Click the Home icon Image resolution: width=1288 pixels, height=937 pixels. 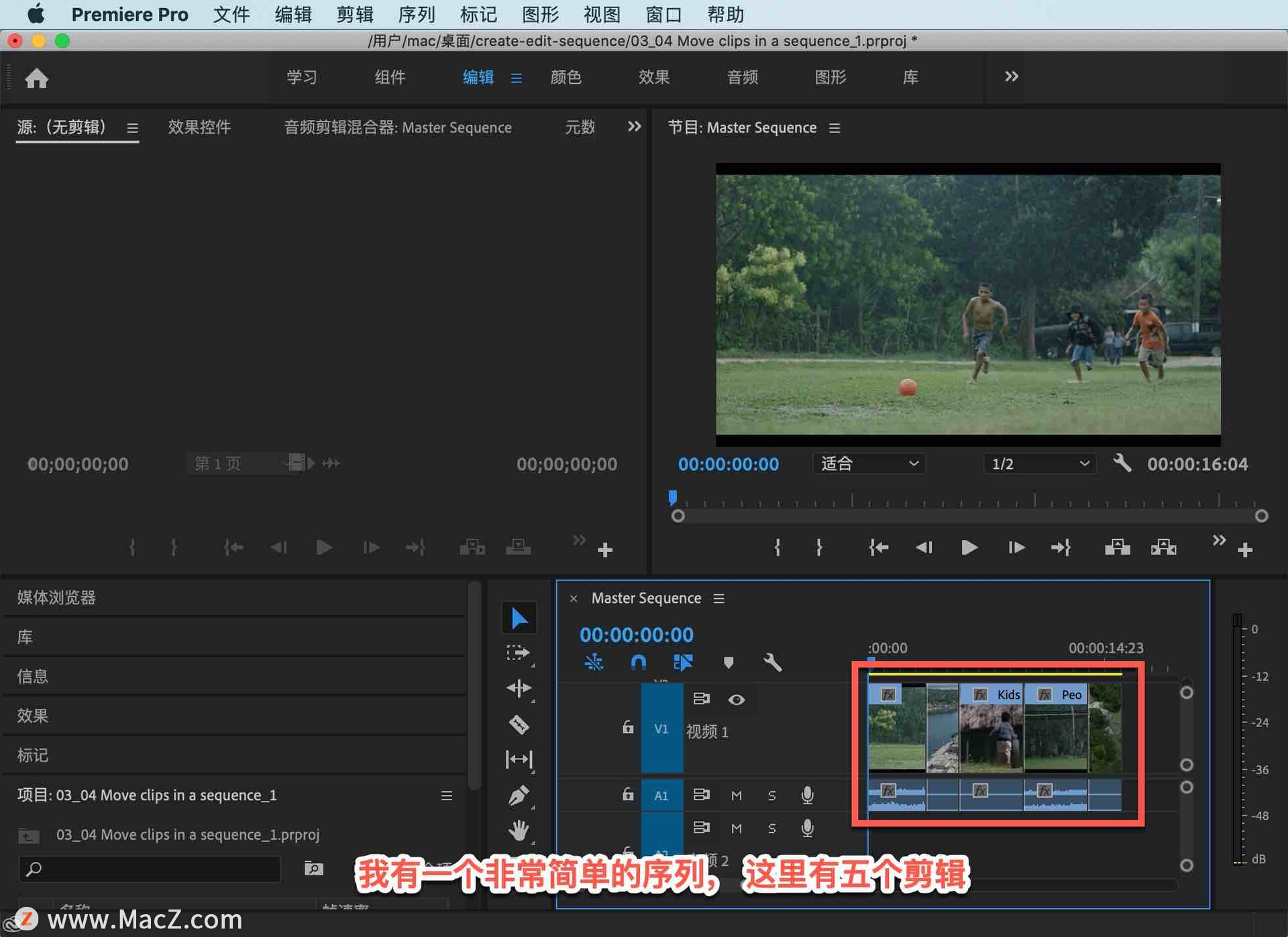pos(36,78)
